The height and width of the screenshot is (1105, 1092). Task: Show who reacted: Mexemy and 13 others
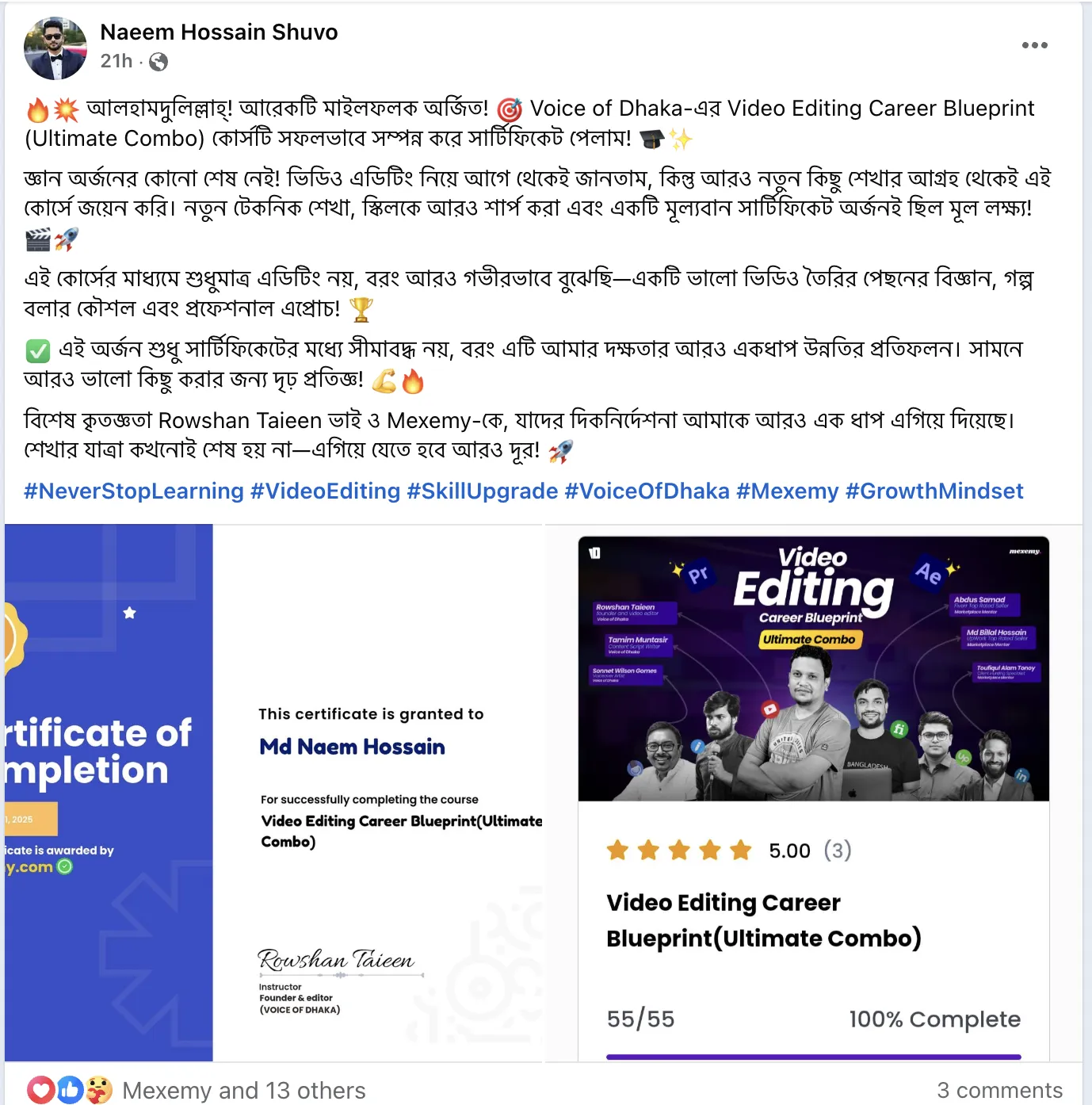244,1091
